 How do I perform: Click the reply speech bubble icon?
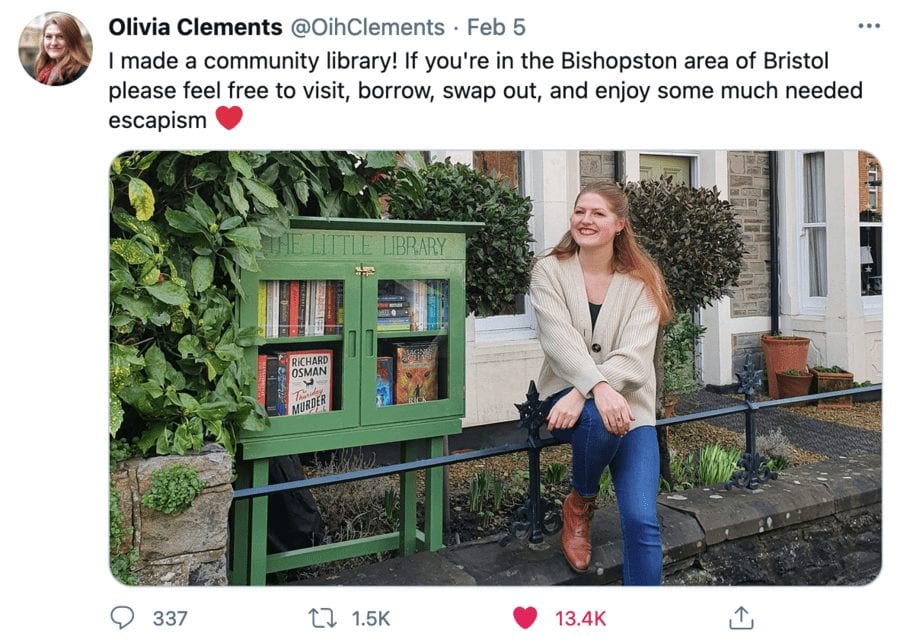tap(122, 618)
